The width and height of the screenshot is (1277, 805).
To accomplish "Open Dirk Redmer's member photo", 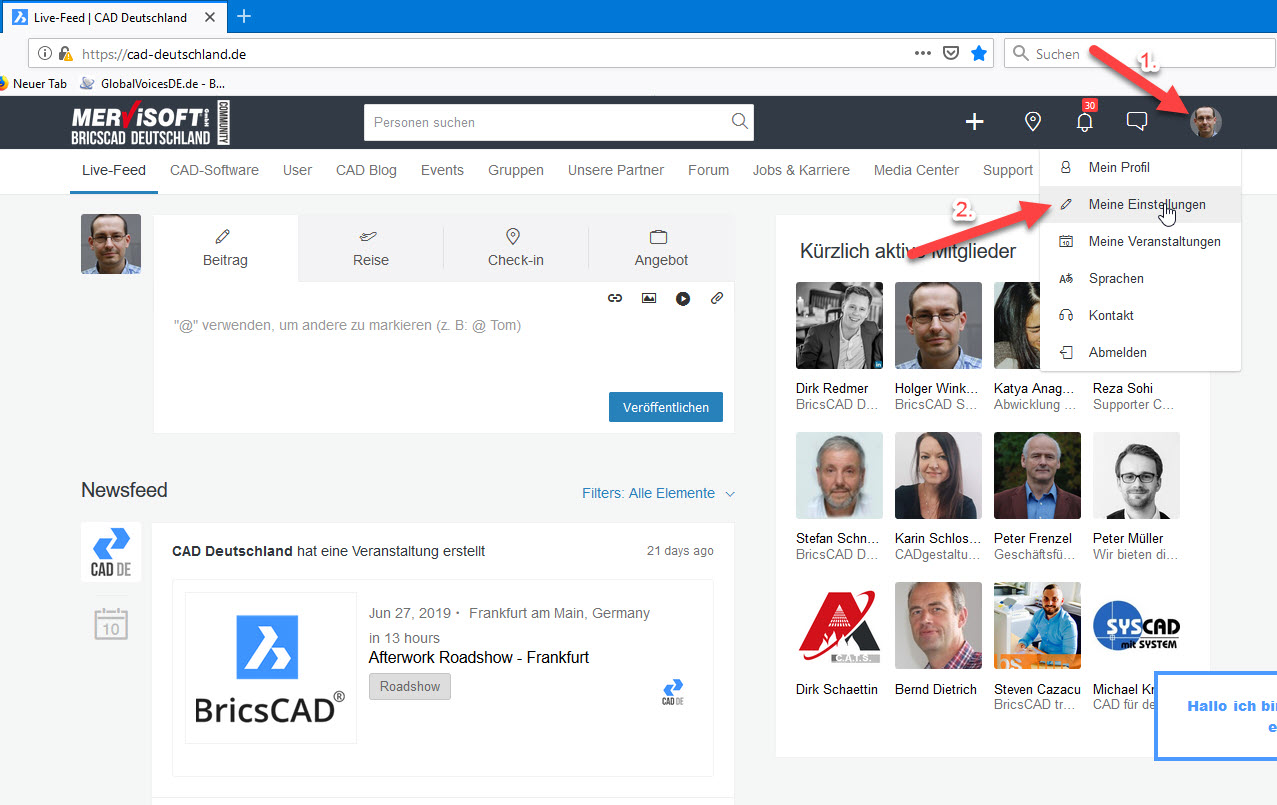I will point(839,326).
